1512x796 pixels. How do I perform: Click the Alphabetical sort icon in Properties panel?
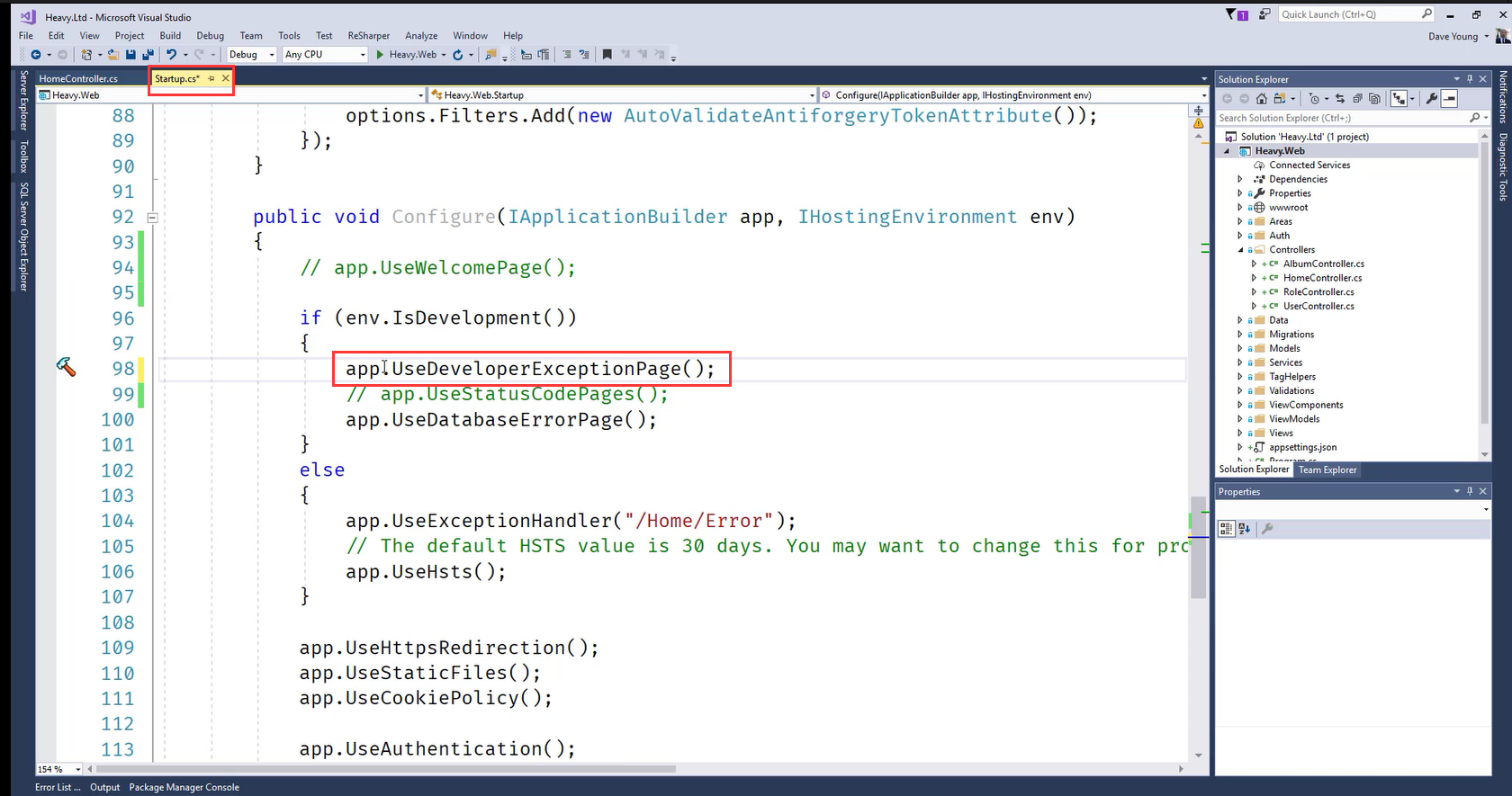pyautogui.click(x=1245, y=529)
